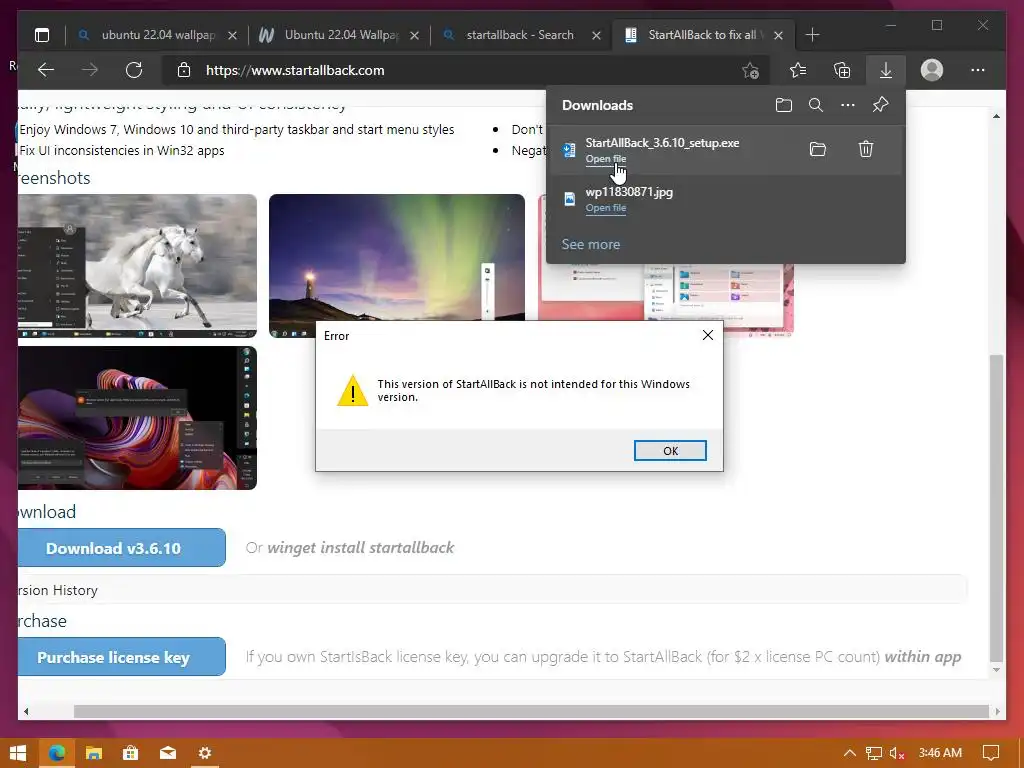
Task: Click Microsoft Edge on the taskbar
Action: tap(57, 753)
